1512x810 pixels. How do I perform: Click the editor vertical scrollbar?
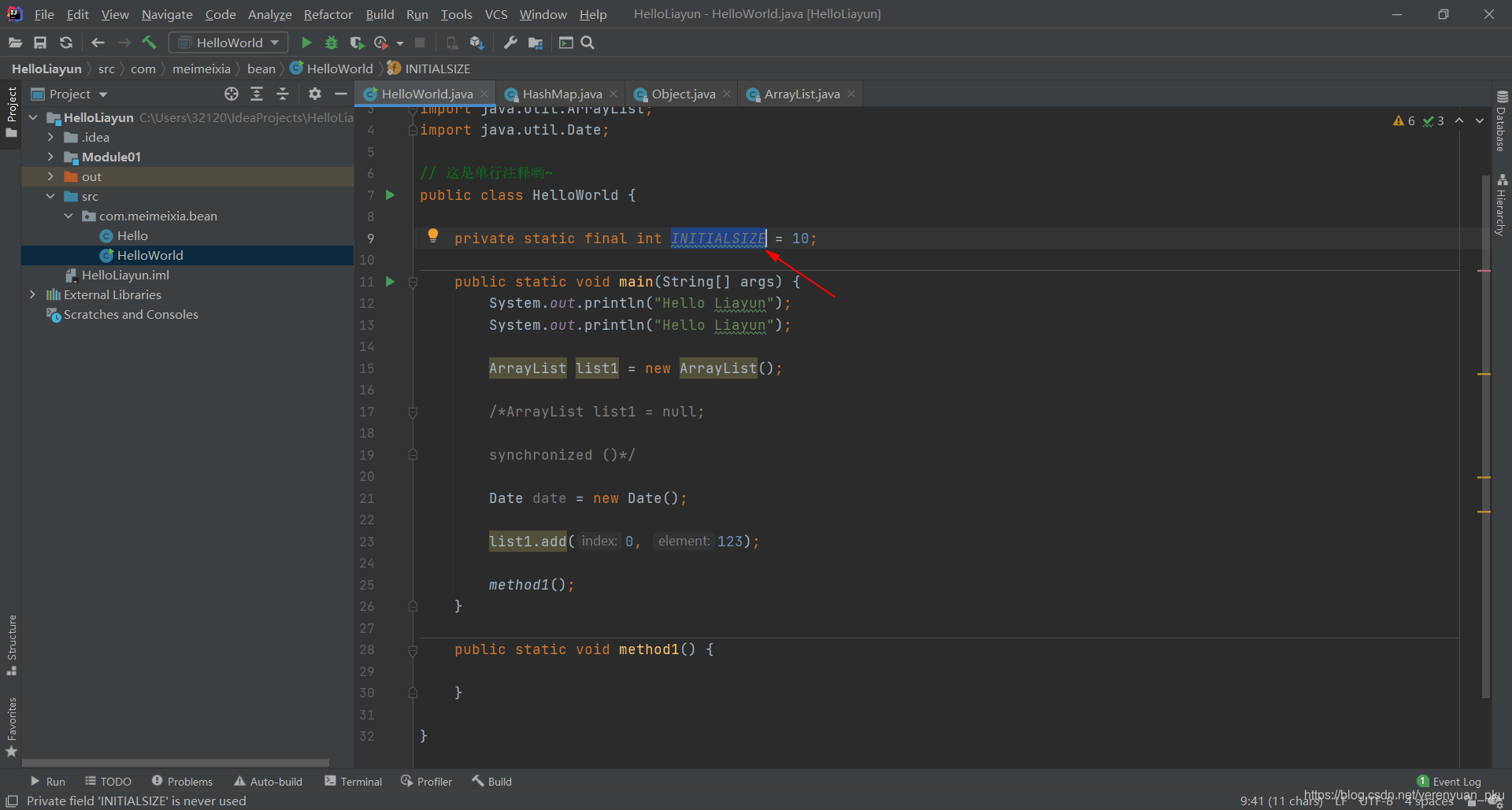1485,437
